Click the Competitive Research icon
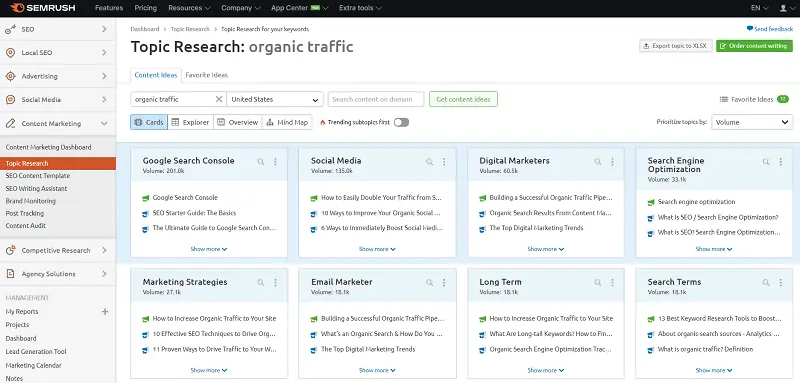The height and width of the screenshot is (383, 800). click(10, 250)
